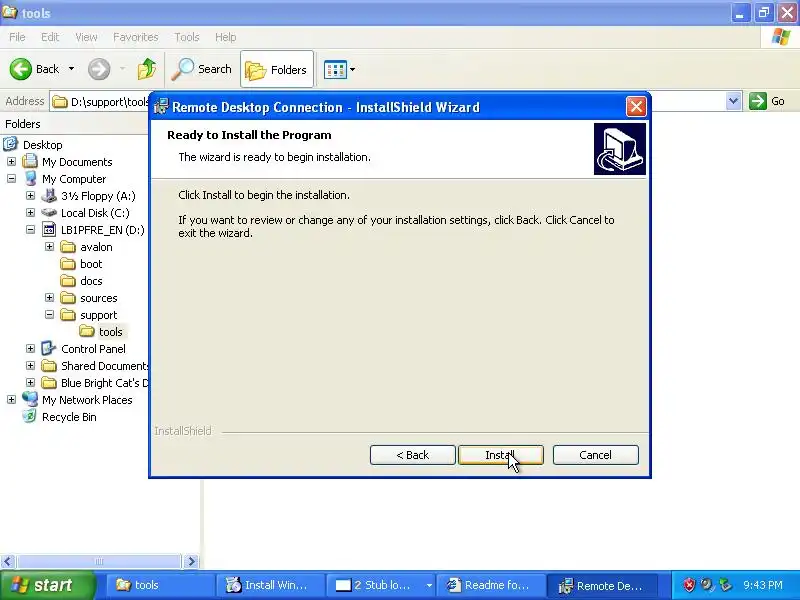Expand the 3½ Floppy (A:) node
The width and height of the screenshot is (800, 600).
point(30,196)
